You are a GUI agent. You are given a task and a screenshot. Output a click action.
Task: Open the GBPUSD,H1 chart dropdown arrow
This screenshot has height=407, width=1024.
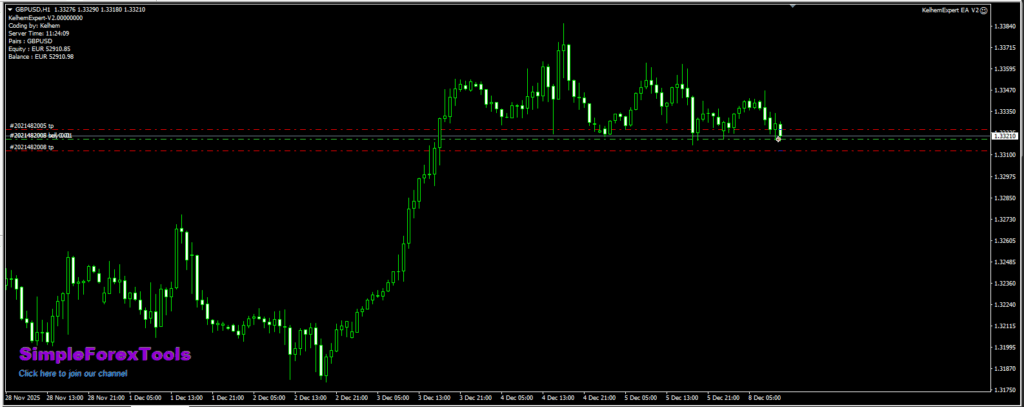click(10, 9)
